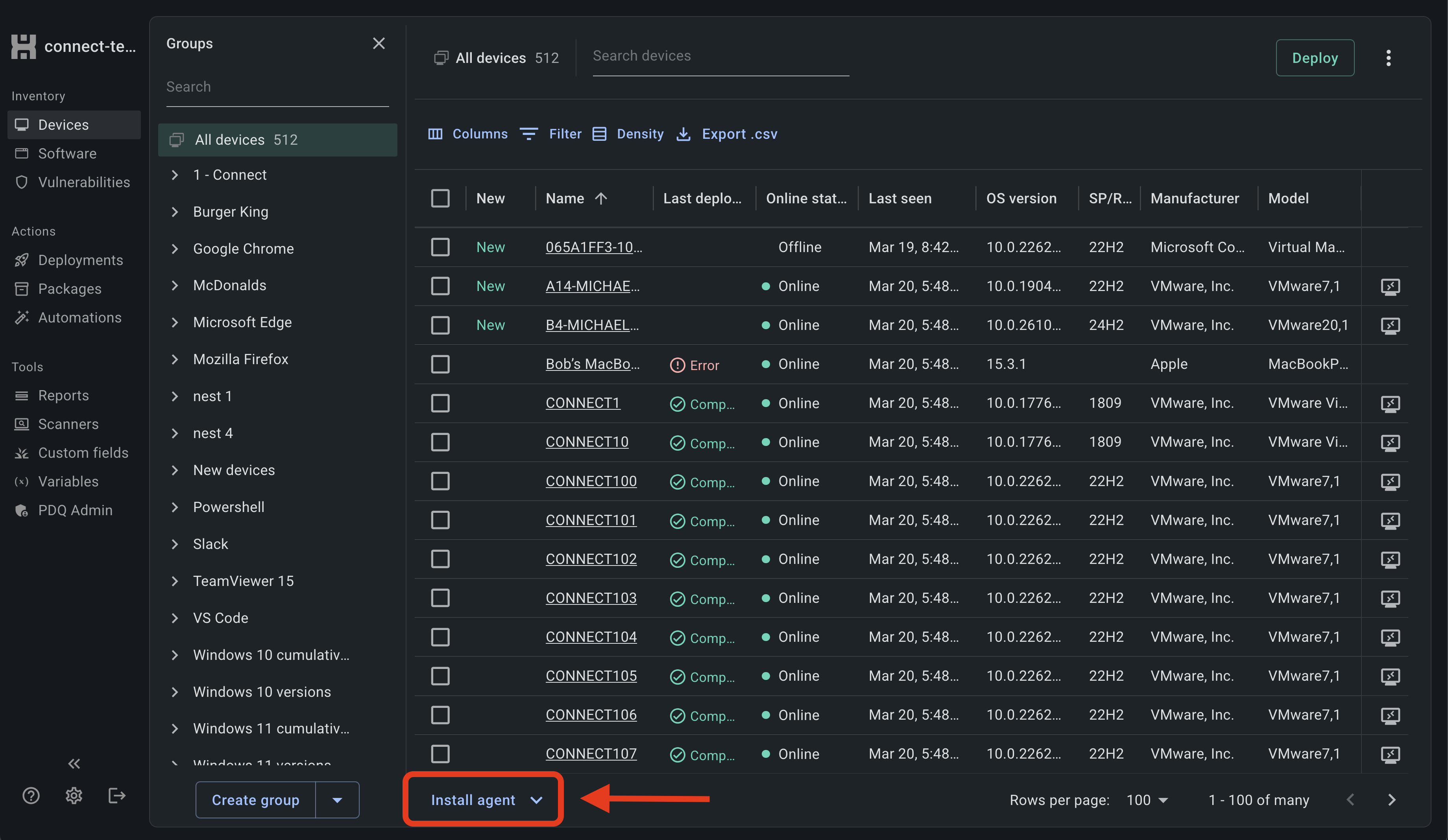Sort by Name ascending arrow
Viewport: 1448px width, 840px height.
pyautogui.click(x=601, y=199)
